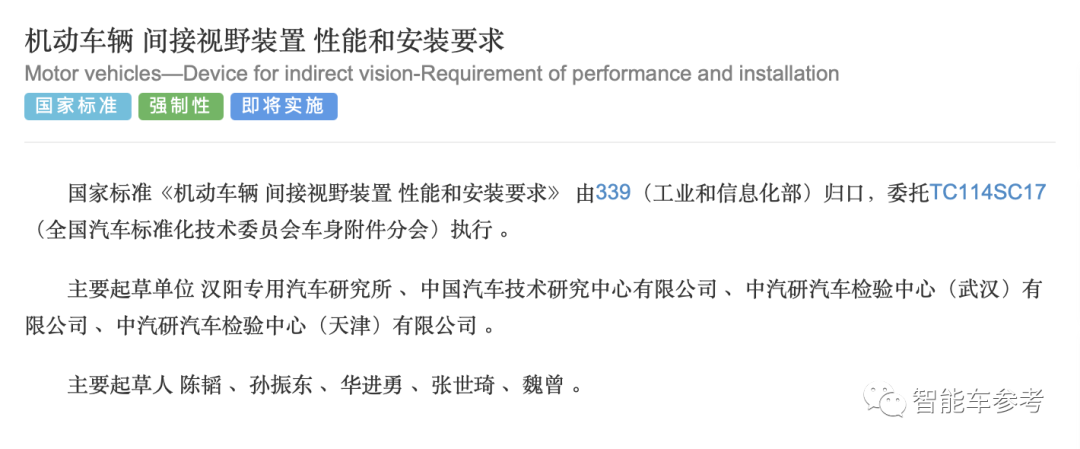Open the TC114SC17 committee link
This screenshot has height=449, width=1080.
pos(988,192)
